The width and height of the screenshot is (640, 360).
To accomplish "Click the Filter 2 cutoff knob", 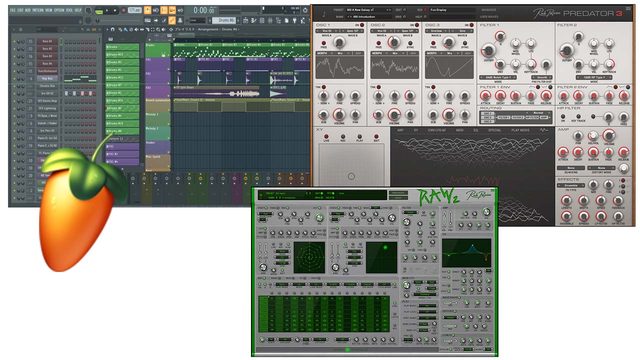I will (x=567, y=50).
